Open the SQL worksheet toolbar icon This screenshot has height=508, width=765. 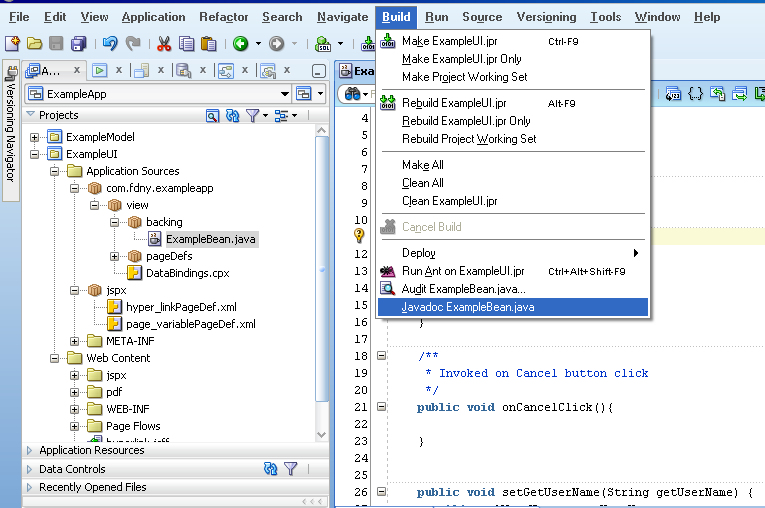tap(322, 43)
